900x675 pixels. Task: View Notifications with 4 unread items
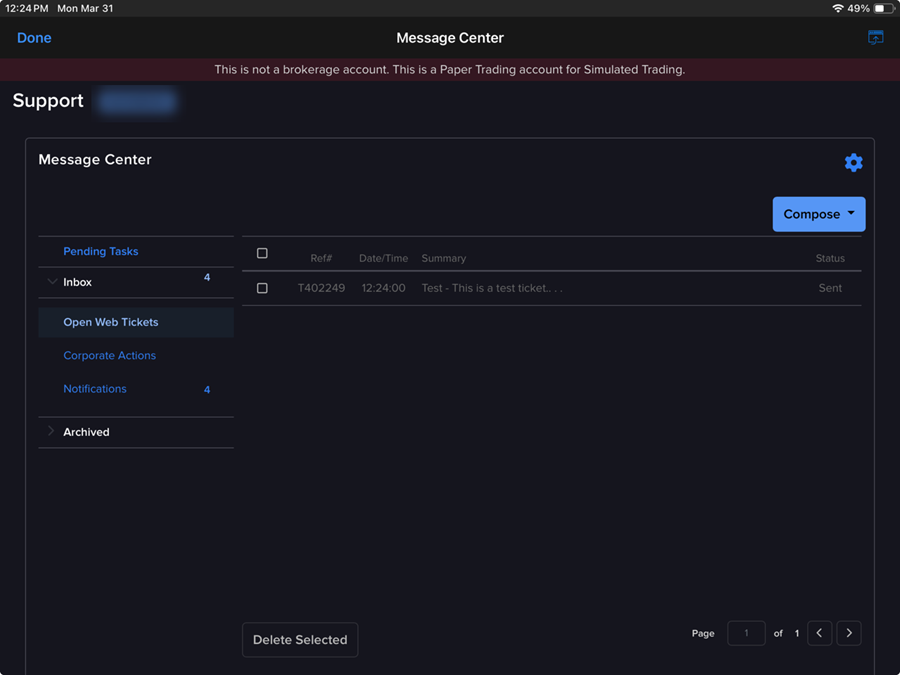point(94,388)
